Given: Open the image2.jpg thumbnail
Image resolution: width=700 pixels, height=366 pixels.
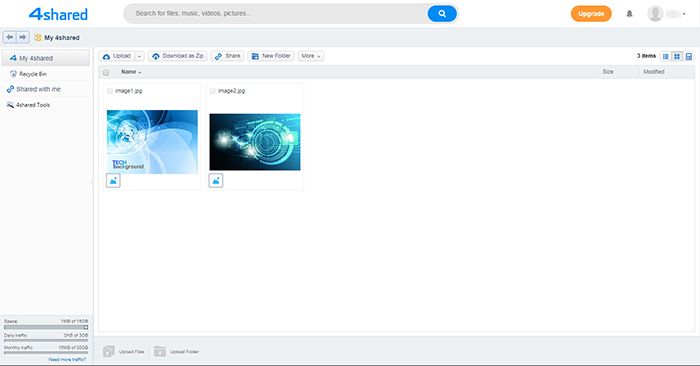Looking at the screenshot, I should [255, 142].
